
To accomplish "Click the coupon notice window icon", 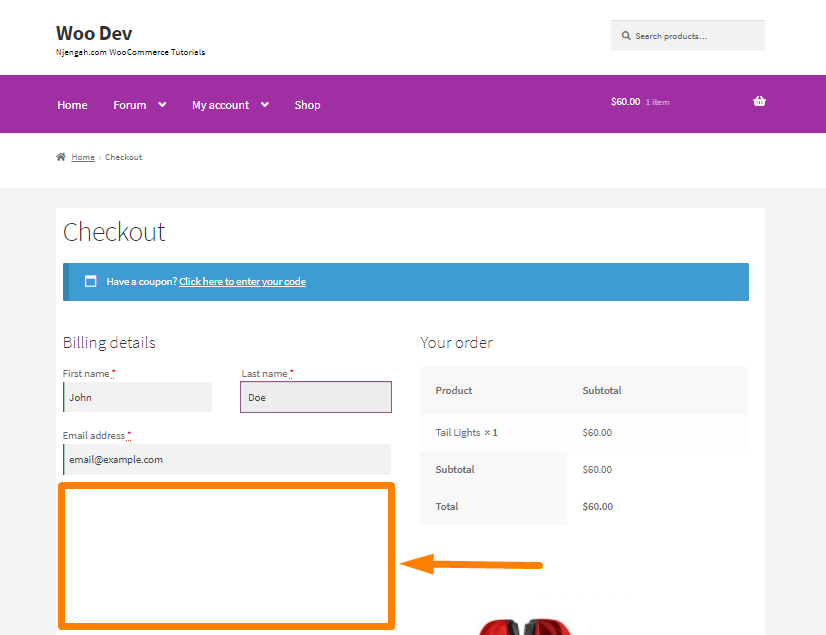I will 91,281.
